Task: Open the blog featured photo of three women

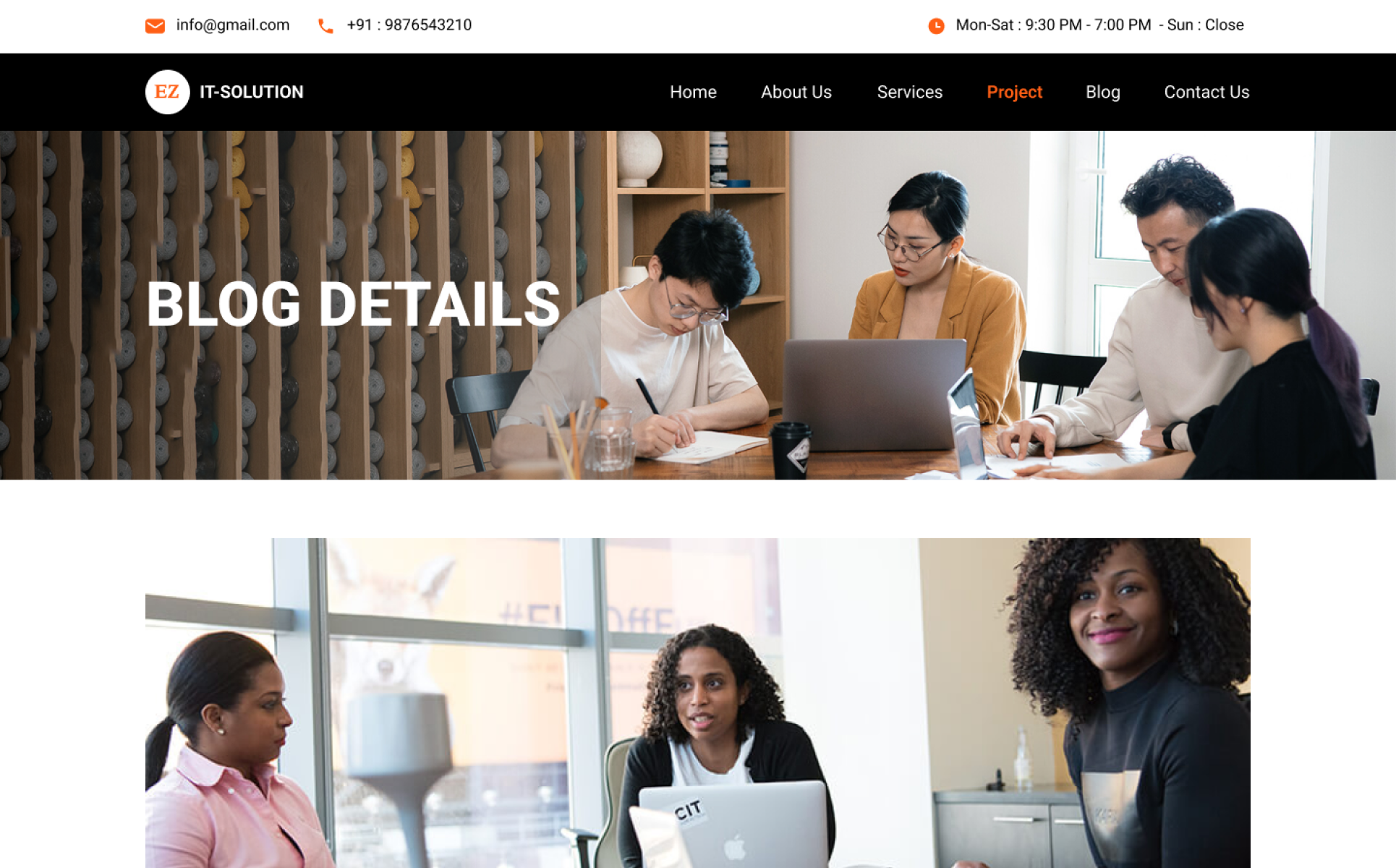Action: point(698,703)
